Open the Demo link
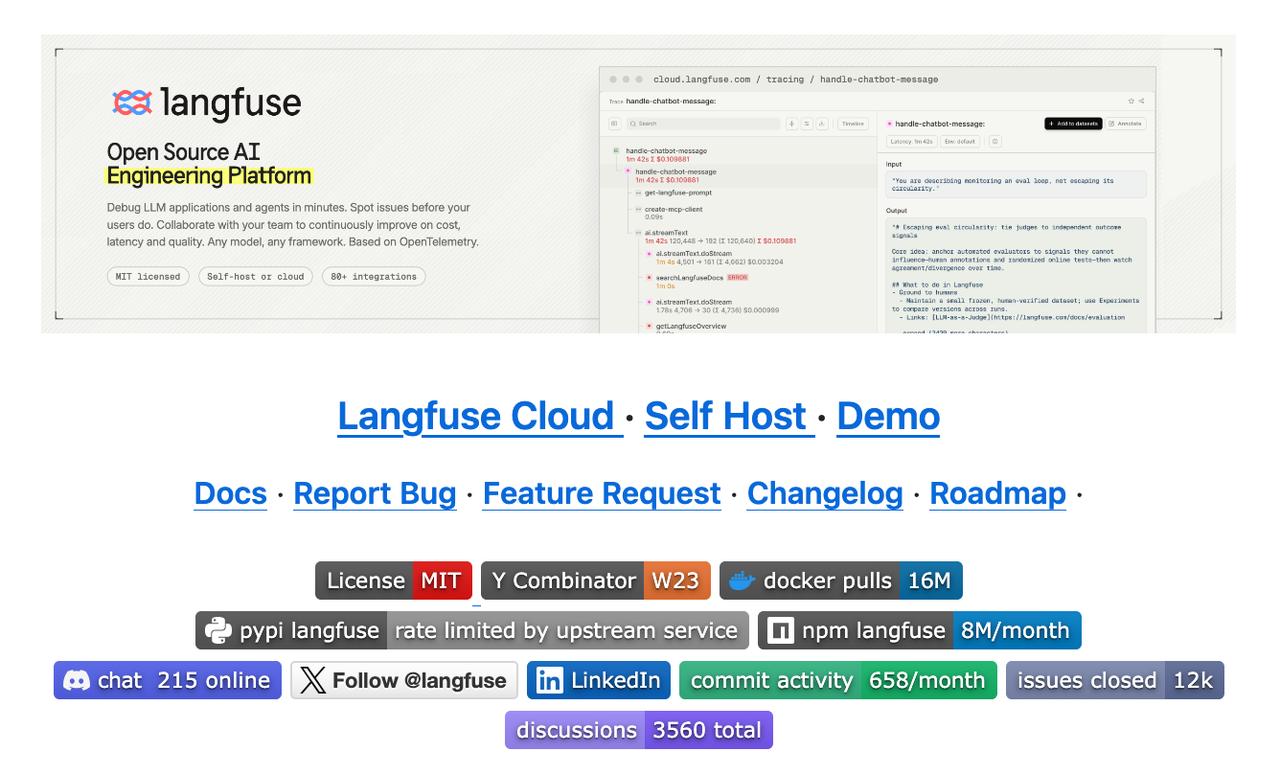 coord(888,416)
